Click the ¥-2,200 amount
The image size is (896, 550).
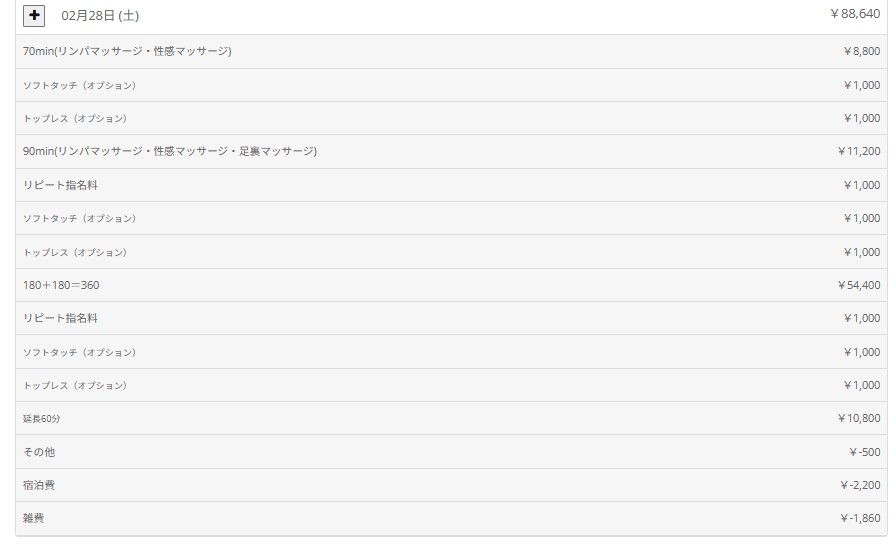point(860,485)
